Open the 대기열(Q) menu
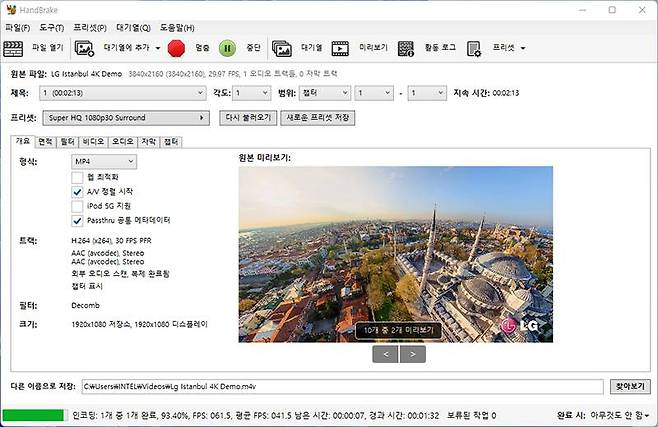Viewport: 658px width, 427px height. coord(133,28)
